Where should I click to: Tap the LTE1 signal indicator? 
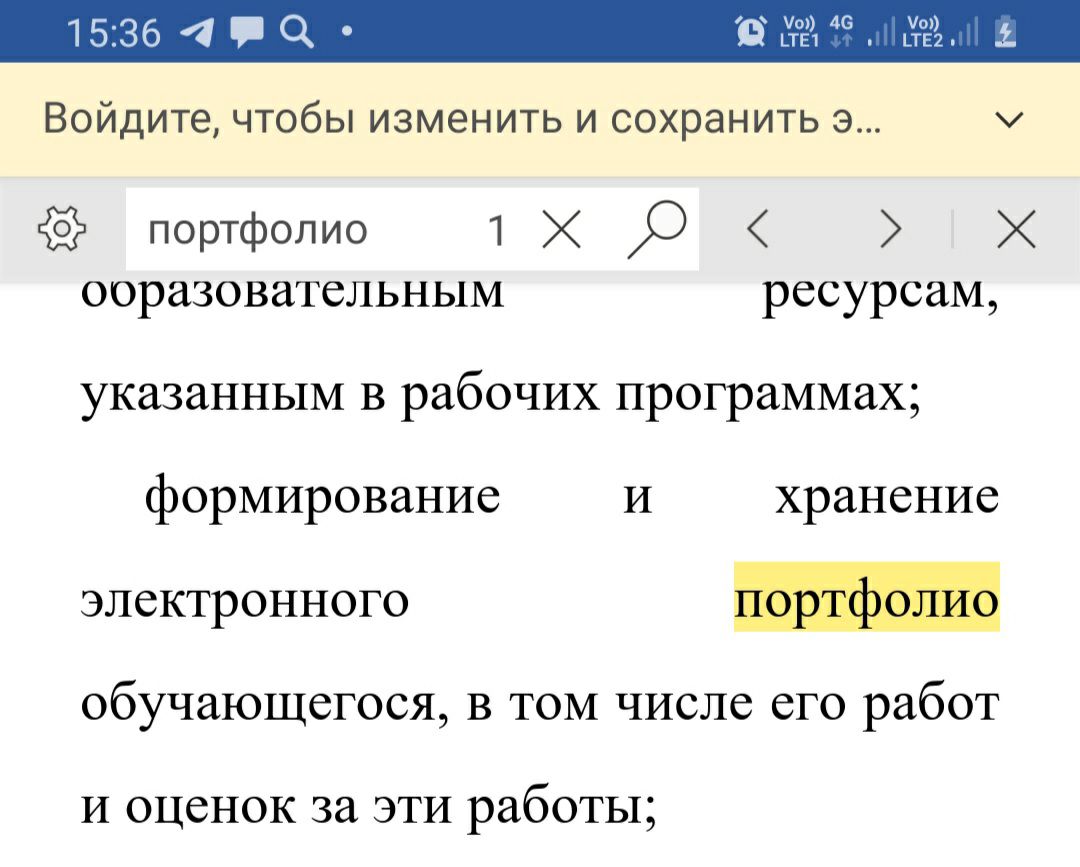[x=799, y=32]
